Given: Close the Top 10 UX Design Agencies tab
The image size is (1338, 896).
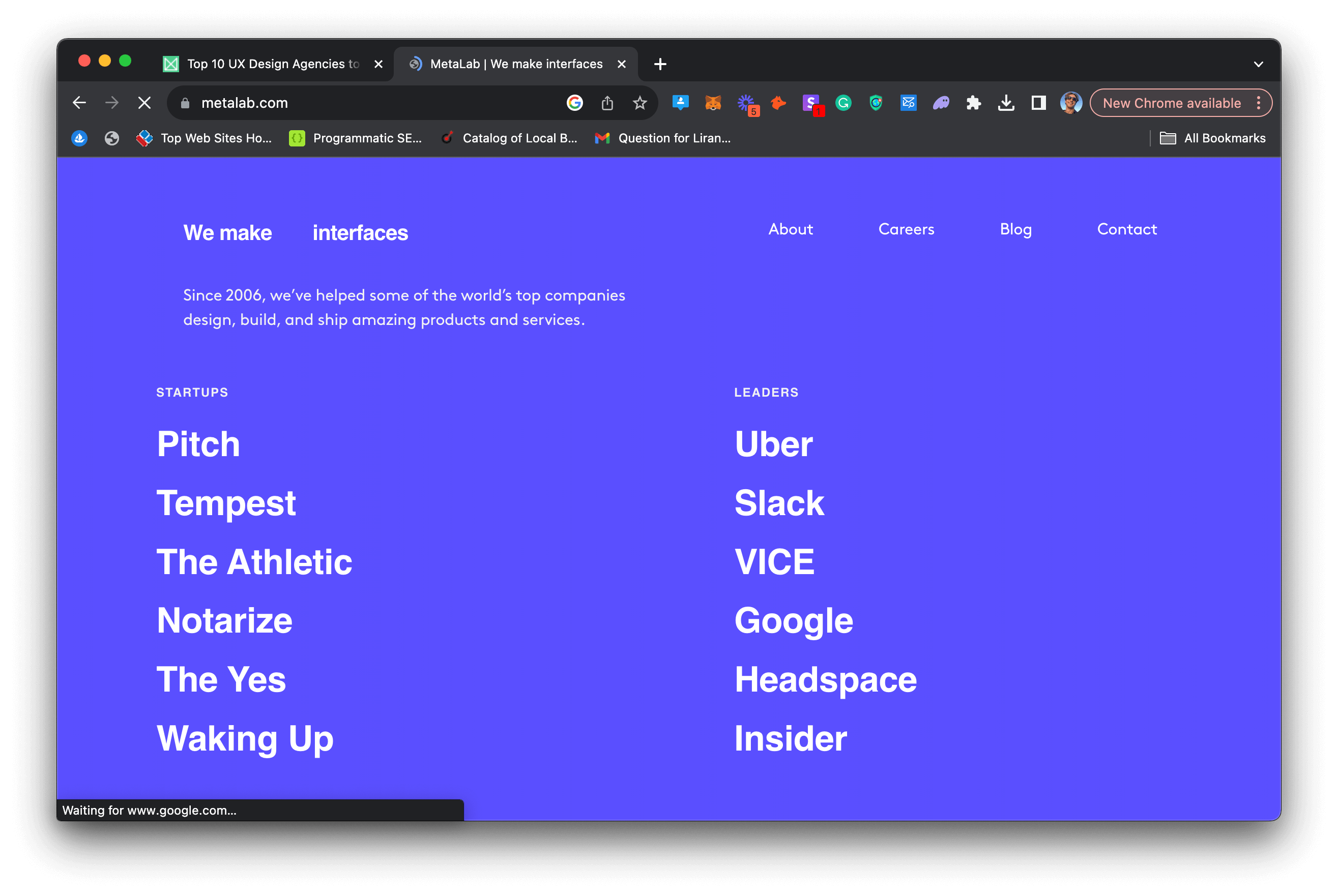Looking at the screenshot, I should (379, 64).
